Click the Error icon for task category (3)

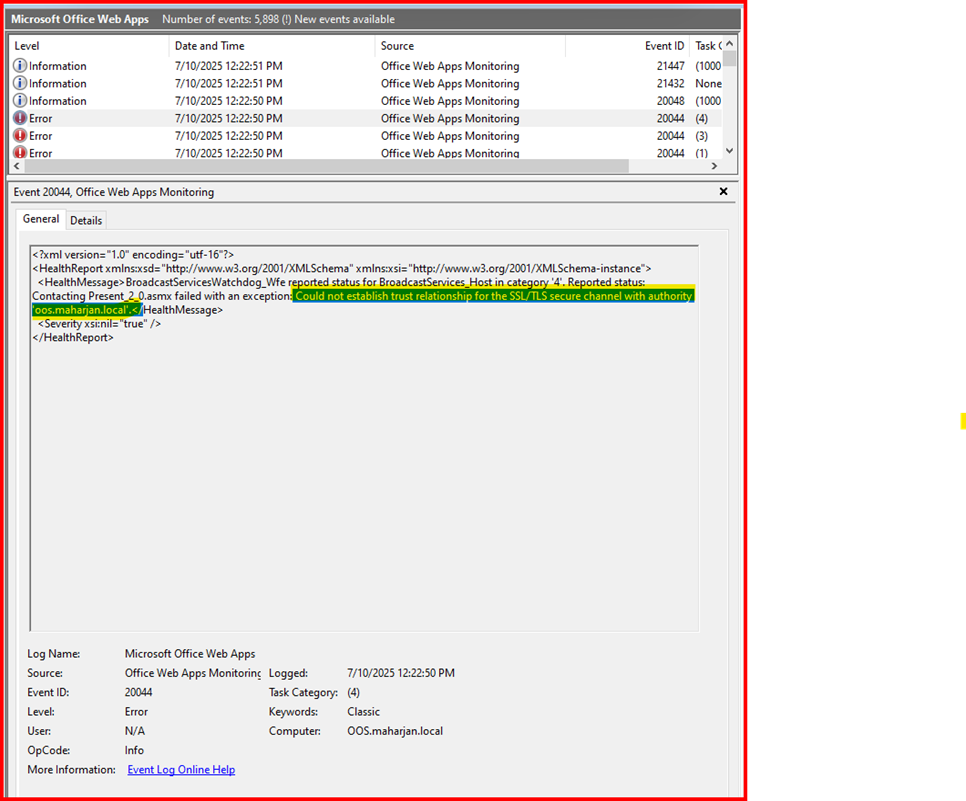click(20, 136)
